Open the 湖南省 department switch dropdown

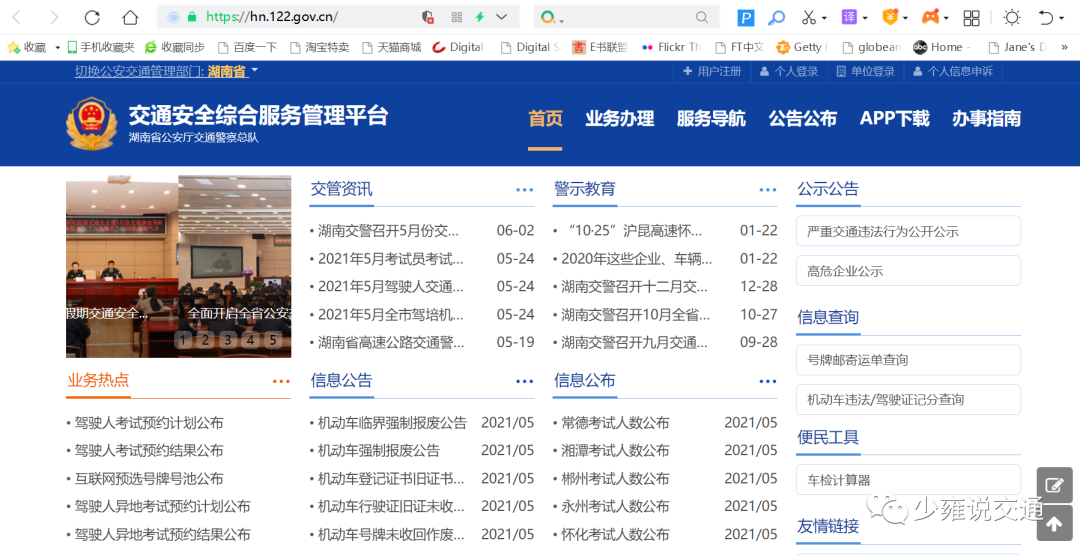pyautogui.click(x=233, y=71)
